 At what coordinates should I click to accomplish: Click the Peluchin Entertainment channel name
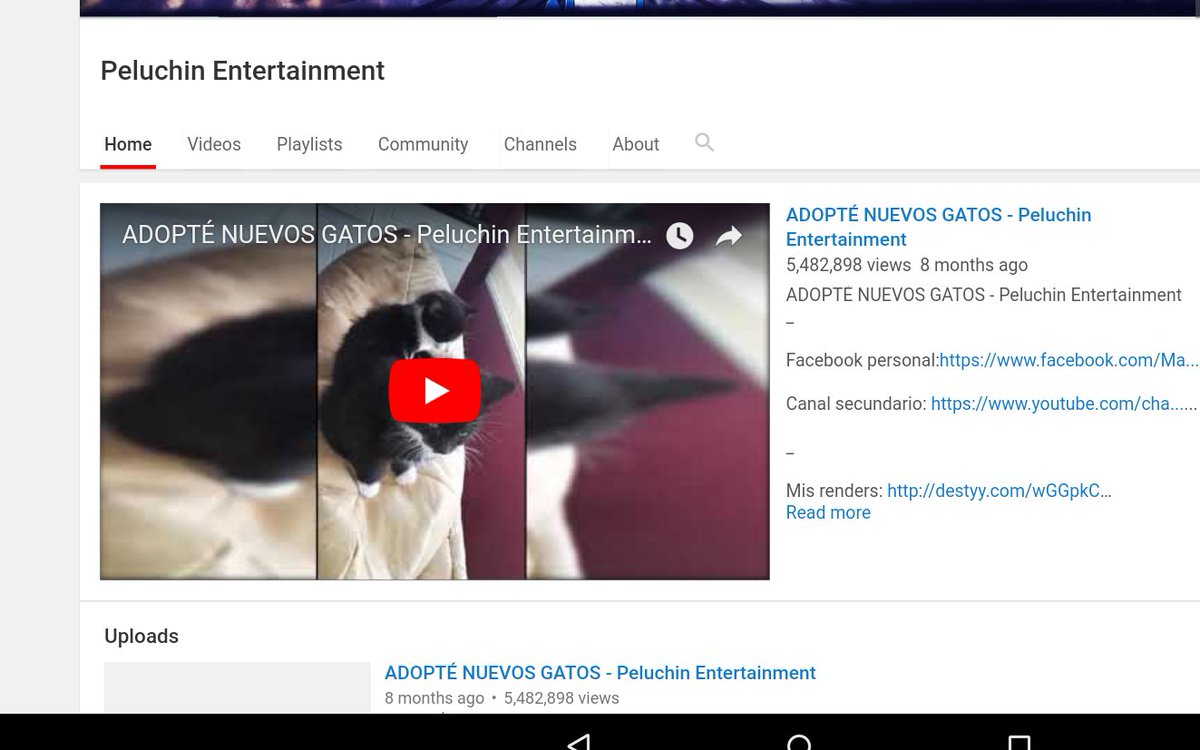242,71
